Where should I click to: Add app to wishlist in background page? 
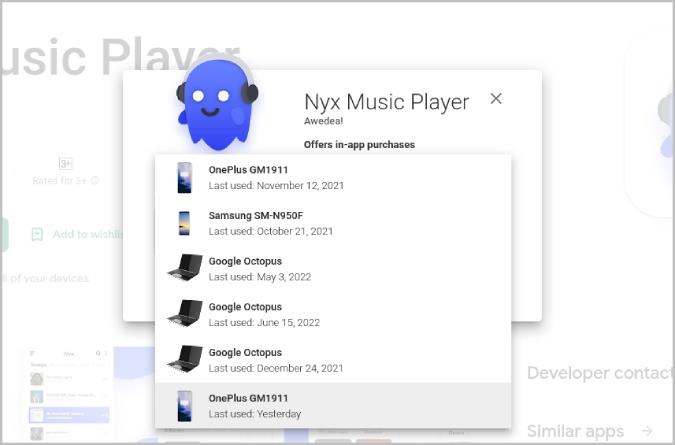[x=77, y=234]
